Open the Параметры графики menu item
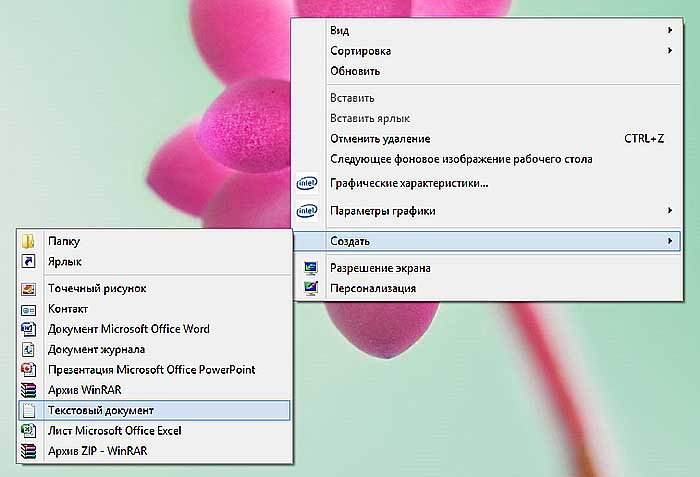The height and width of the screenshot is (477, 700). tap(488, 210)
